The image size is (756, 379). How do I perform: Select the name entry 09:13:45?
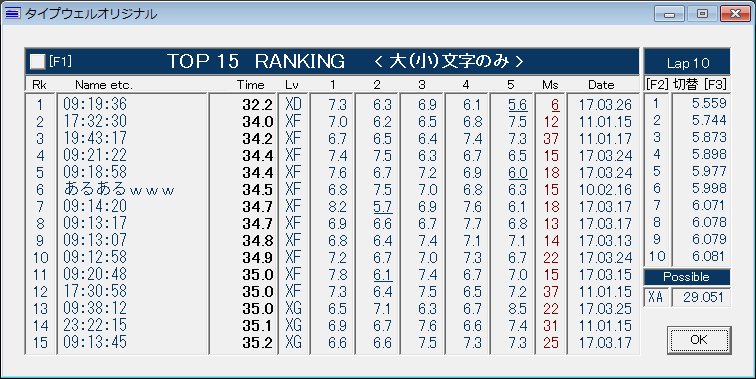coord(95,342)
